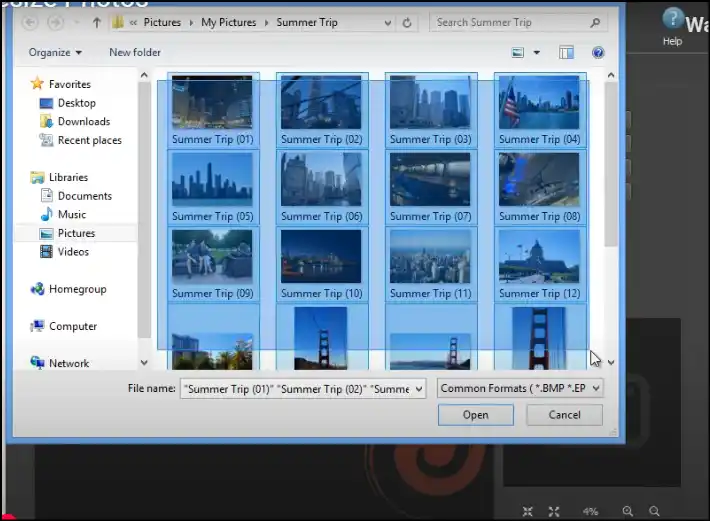The height and width of the screenshot is (521, 710).
Task: Select the Summer Trip (11) thumbnail
Action: pyautogui.click(x=431, y=264)
